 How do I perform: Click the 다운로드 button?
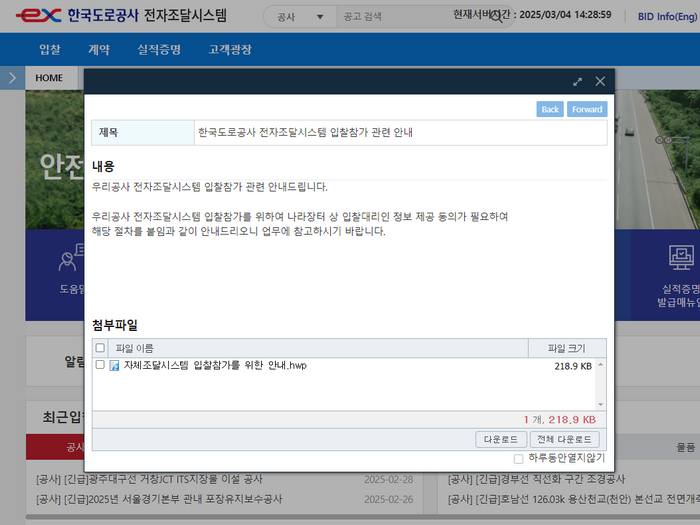click(x=500, y=439)
